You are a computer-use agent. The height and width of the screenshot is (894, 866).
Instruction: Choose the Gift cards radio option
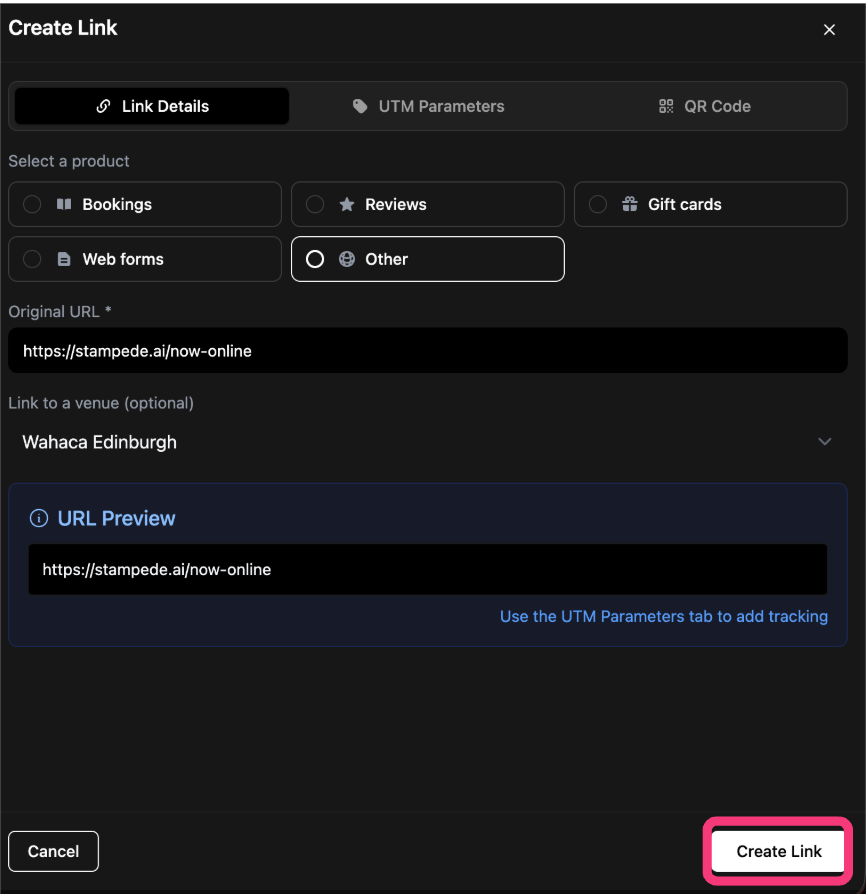(x=598, y=204)
